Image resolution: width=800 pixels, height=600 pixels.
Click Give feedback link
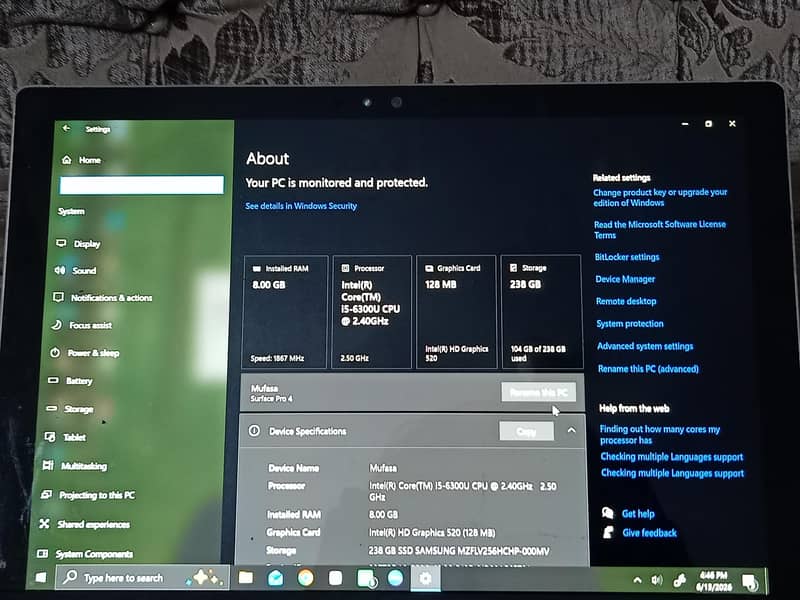(649, 533)
